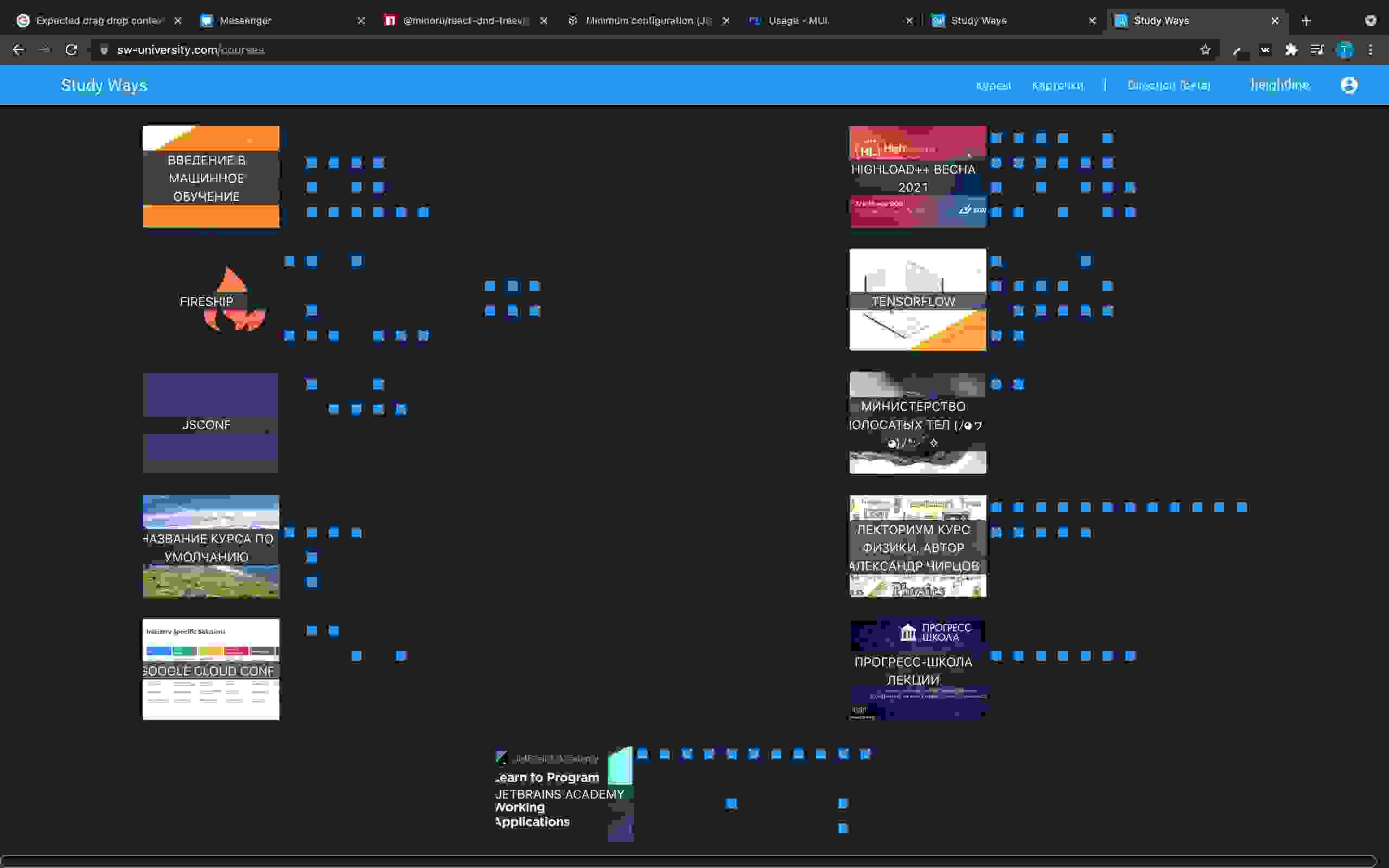Screen dimensions: 1389x868
Task: Click the browser forward arrow
Action: (45, 50)
